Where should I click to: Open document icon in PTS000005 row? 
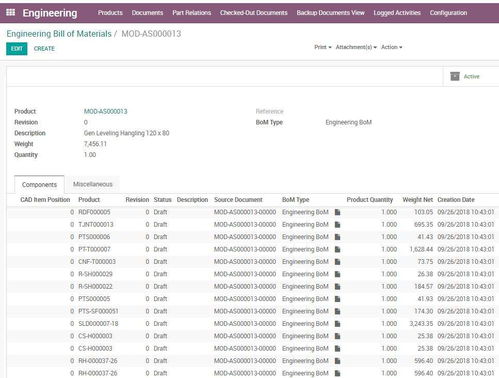click(337, 299)
